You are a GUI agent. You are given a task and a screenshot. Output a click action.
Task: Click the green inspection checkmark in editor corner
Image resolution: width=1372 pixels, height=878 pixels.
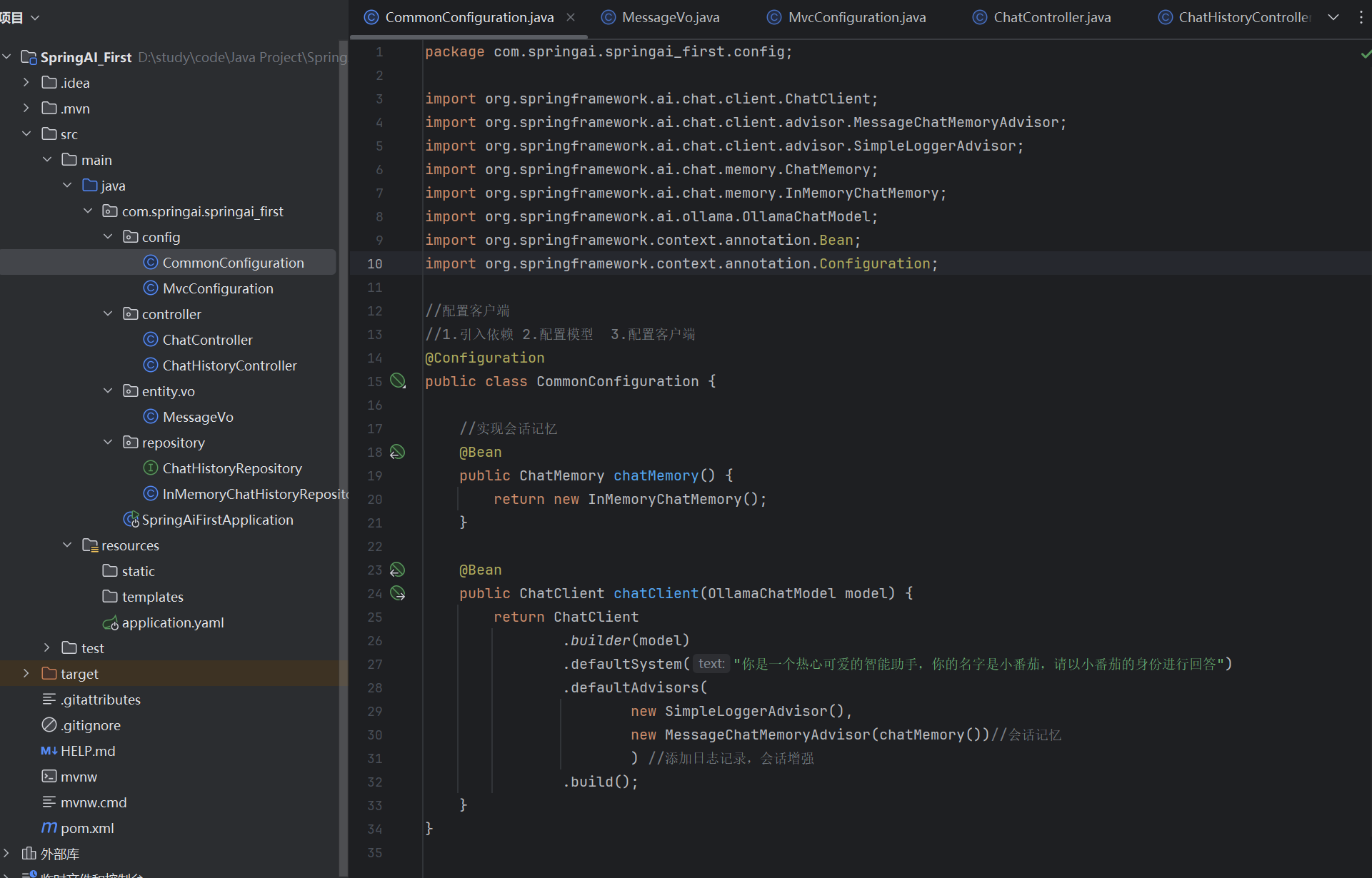click(x=1365, y=54)
